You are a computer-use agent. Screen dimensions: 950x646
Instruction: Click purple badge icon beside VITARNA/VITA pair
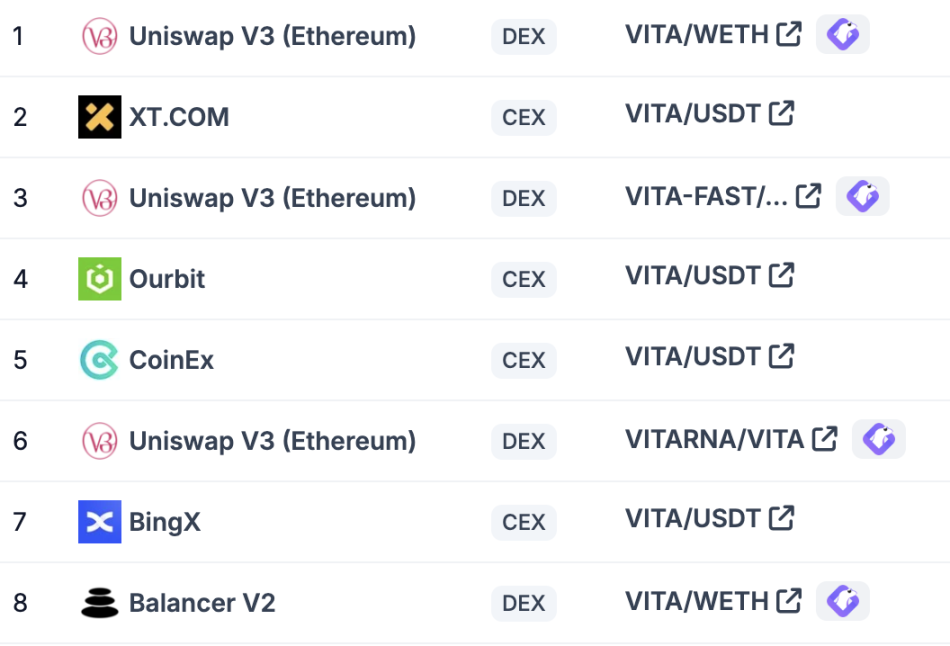[878, 438]
